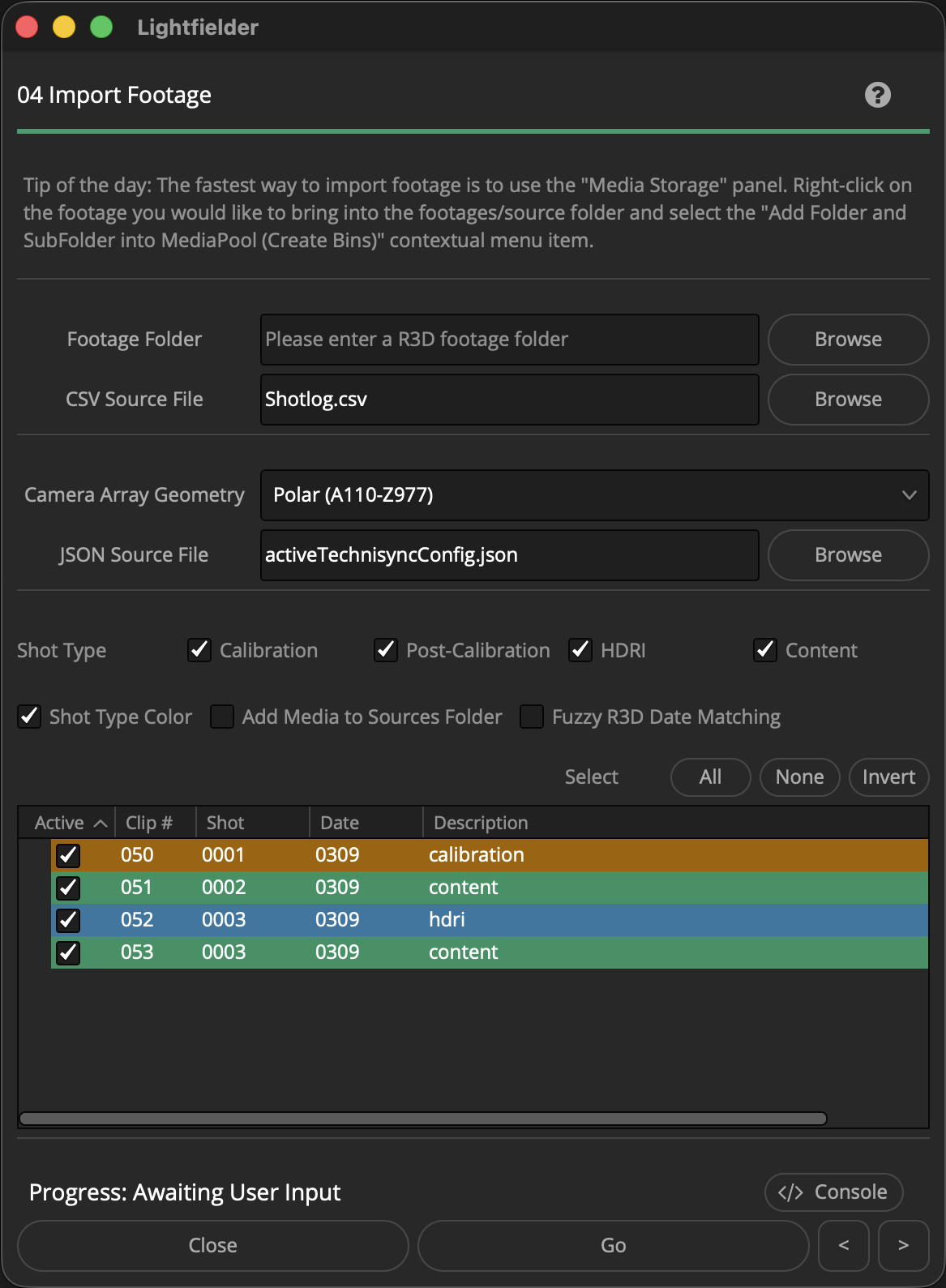The height and width of the screenshot is (1288, 946).
Task: Click the green macOS zoom button
Action: coord(101,28)
